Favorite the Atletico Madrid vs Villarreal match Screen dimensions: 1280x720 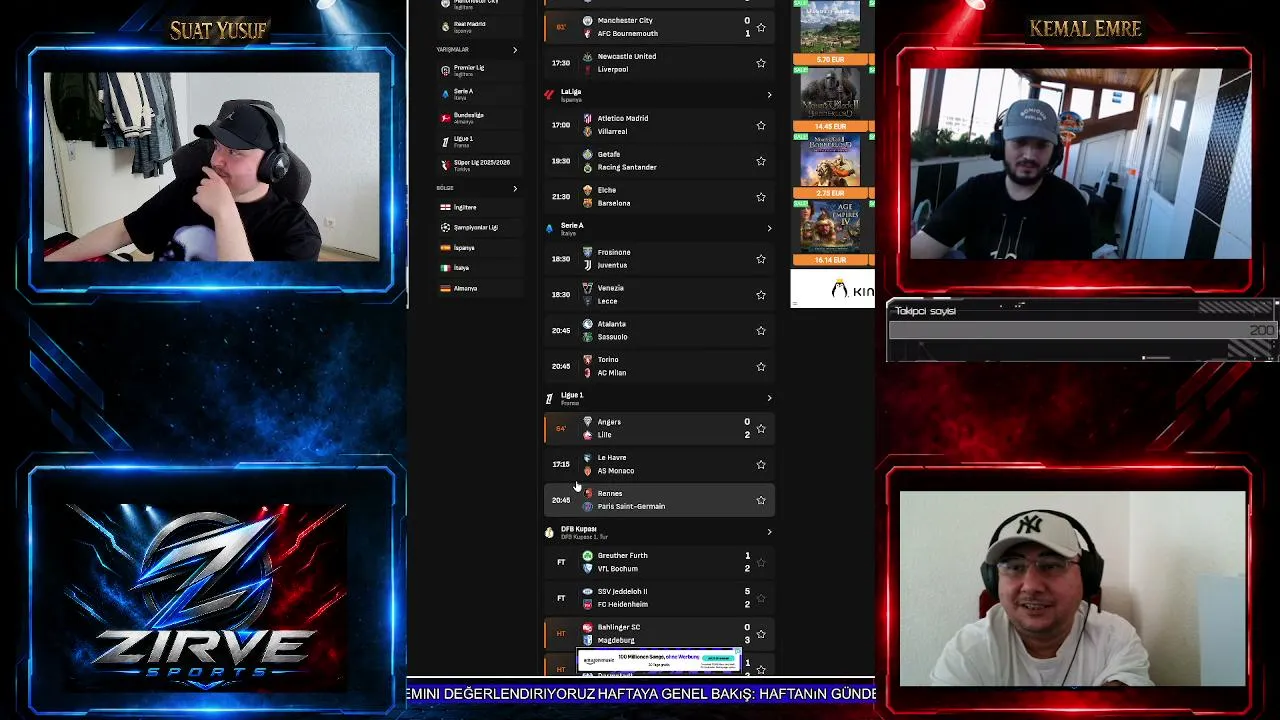(761, 125)
